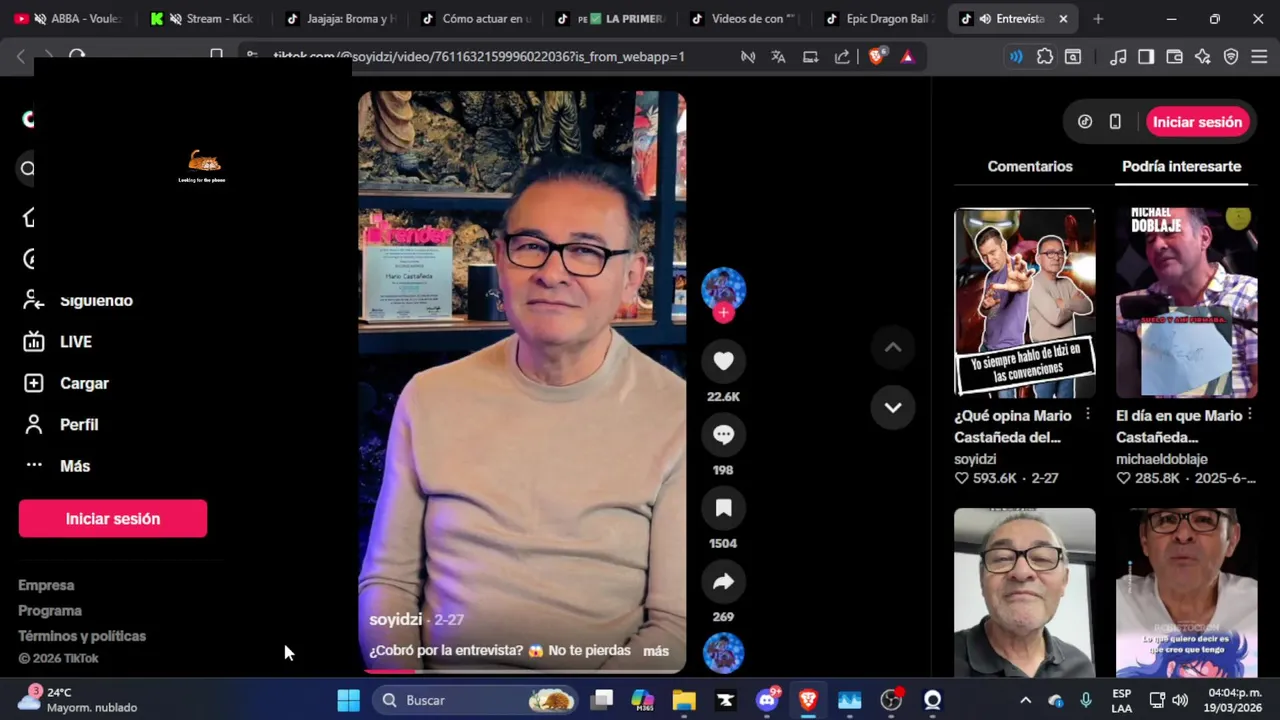Open comments via the speech bubble icon
Image resolution: width=1280 pixels, height=720 pixels.
pos(723,434)
